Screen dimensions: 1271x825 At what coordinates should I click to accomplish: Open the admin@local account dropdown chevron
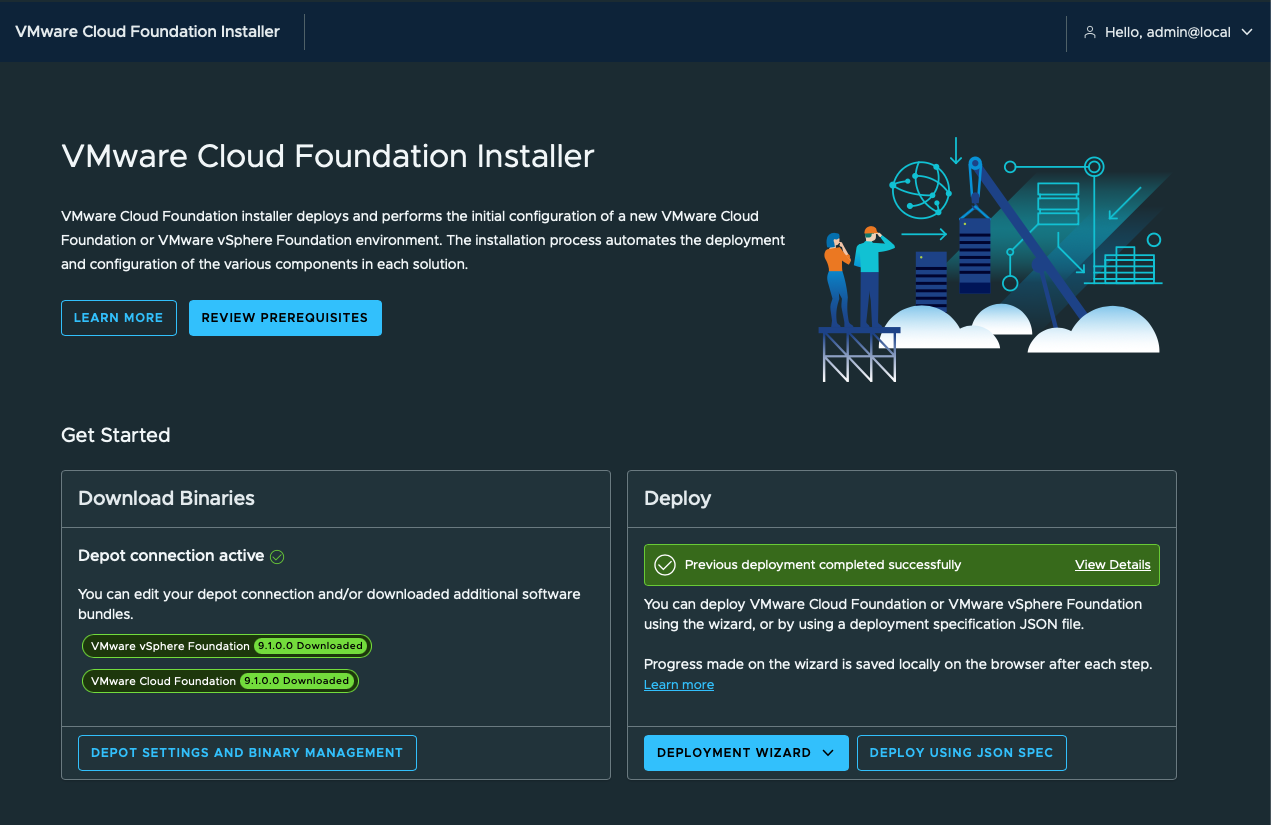coord(1247,32)
